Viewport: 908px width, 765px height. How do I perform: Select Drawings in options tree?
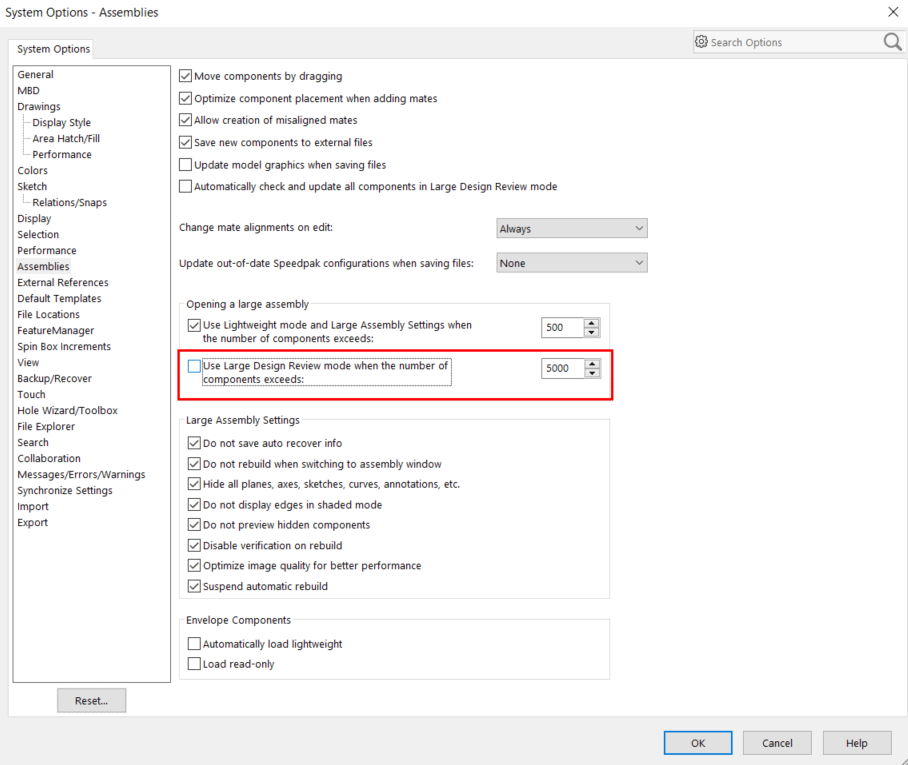tap(39, 107)
